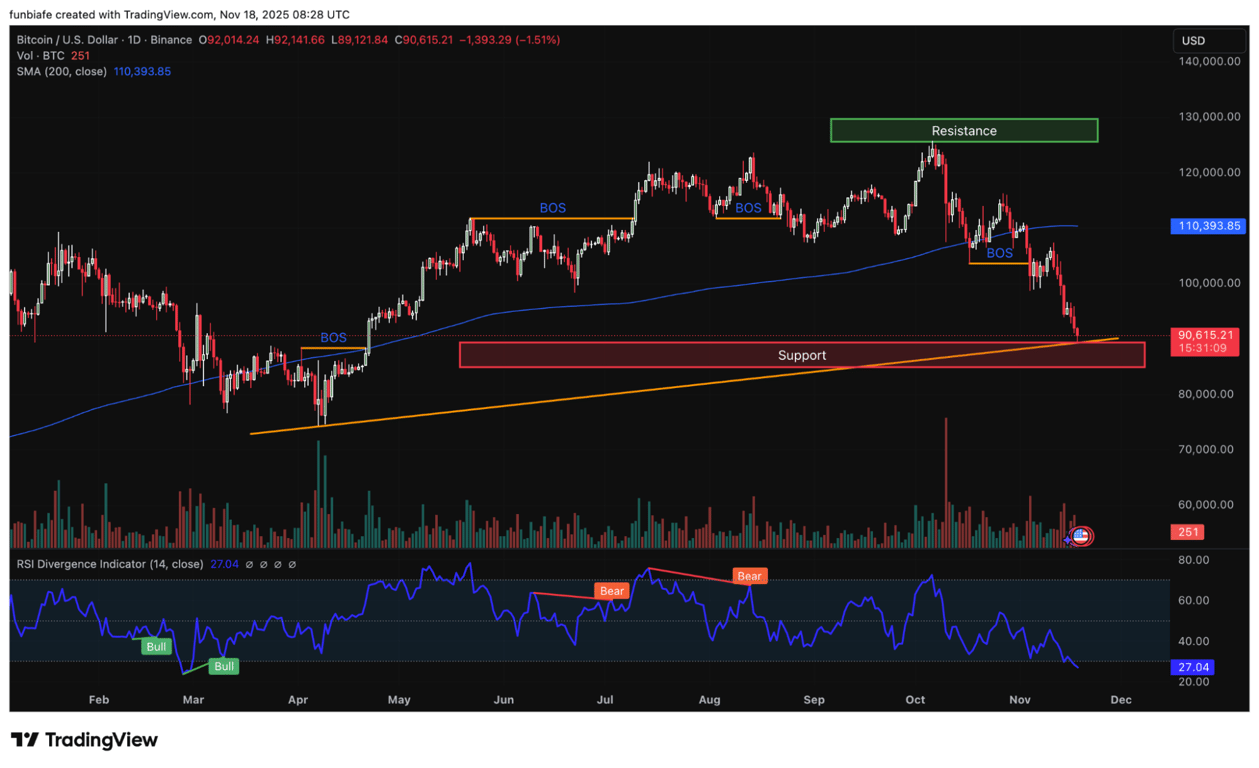Viewport: 1259px width, 768px height.
Task: Click the green Resistance label box
Action: tap(963, 130)
